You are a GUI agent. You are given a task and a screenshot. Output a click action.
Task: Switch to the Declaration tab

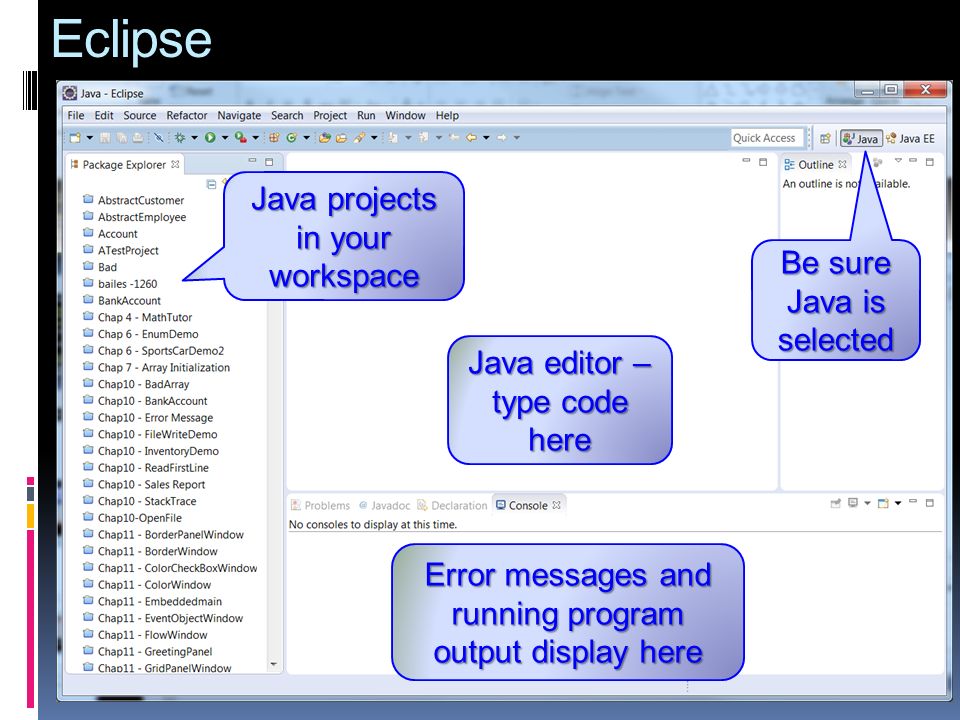click(x=452, y=506)
